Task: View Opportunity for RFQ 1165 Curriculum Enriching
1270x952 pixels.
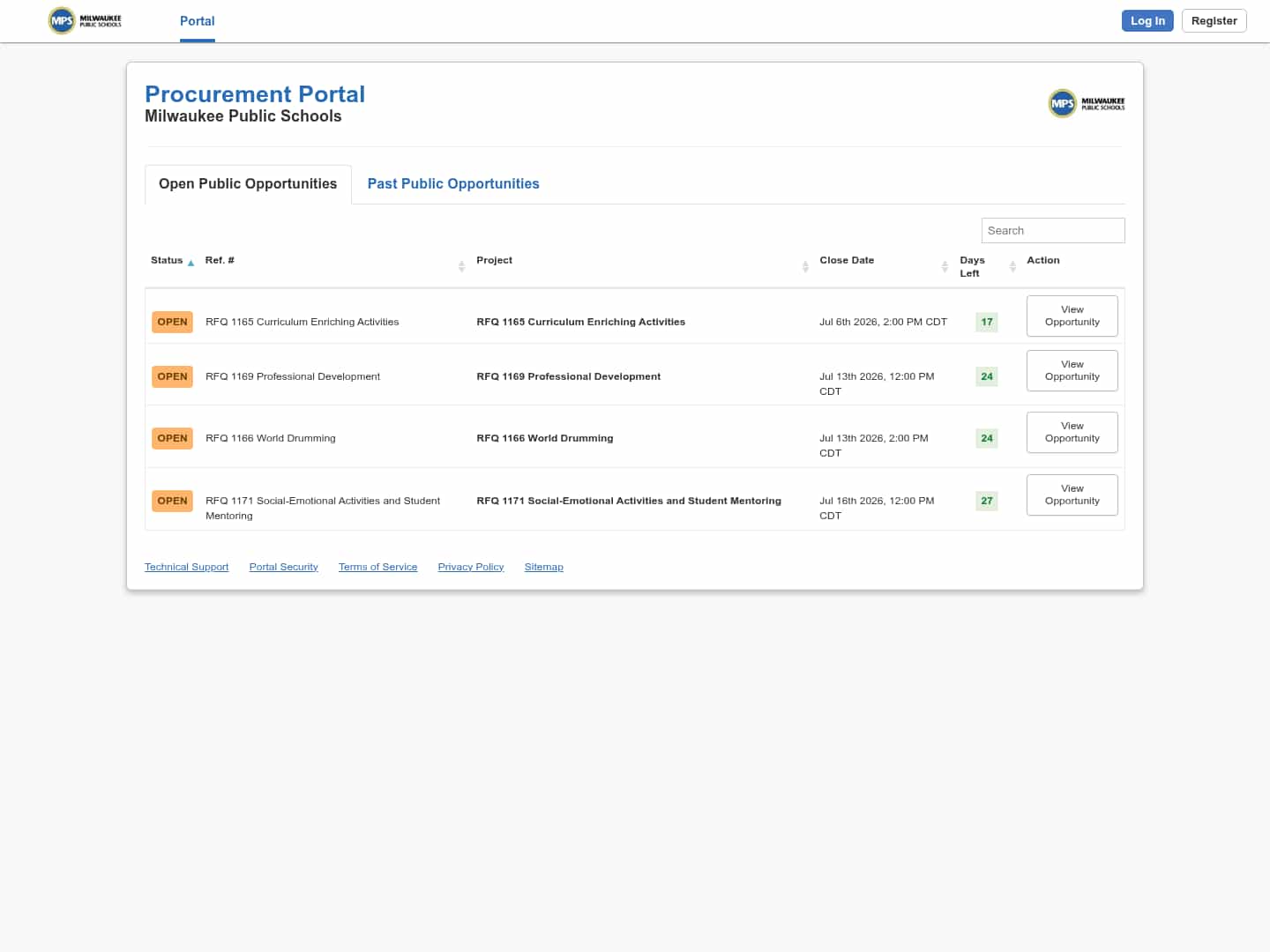Action: coord(1072,316)
